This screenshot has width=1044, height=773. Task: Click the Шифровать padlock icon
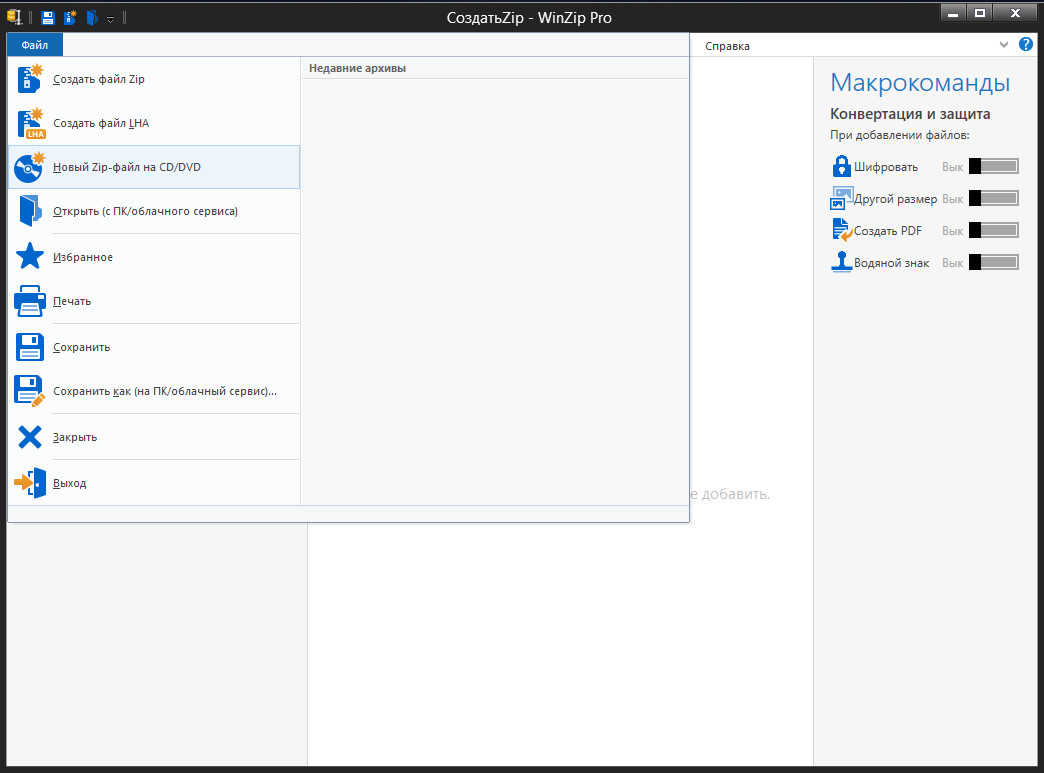842,166
